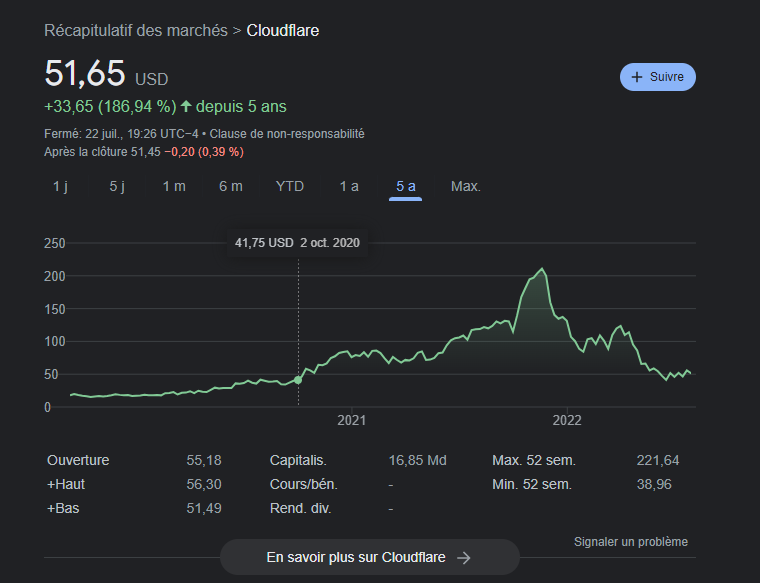This screenshot has height=583, width=760.
Task: Click the Fermé: 22 juil. timestamp text
Action: pos(121,134)
